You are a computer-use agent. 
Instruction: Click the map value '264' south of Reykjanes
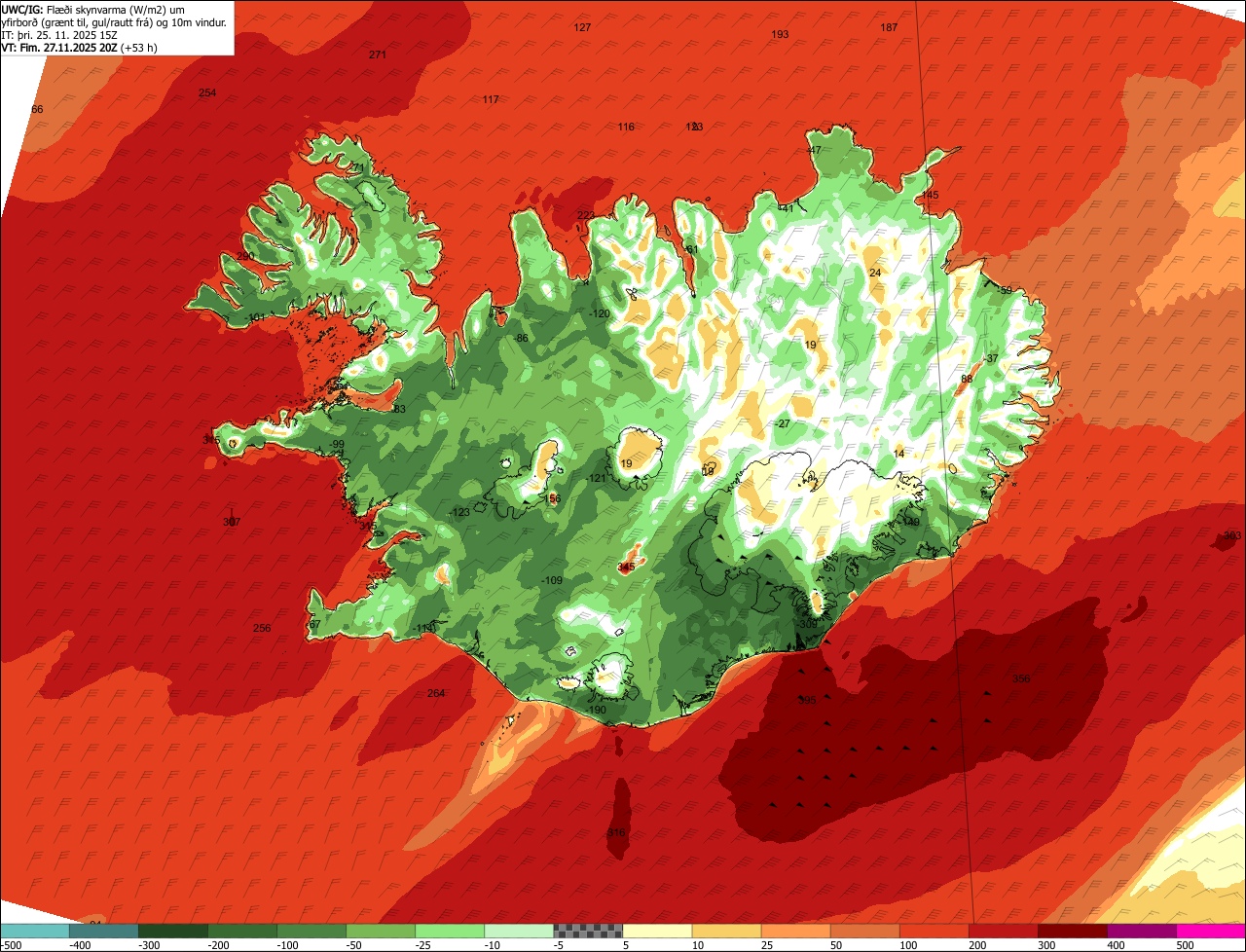pos(436,693)
